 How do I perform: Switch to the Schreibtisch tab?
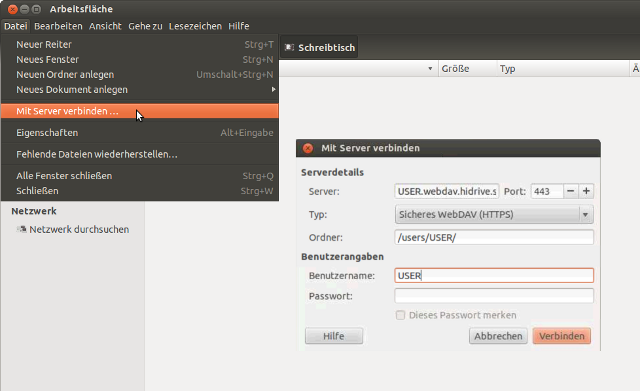tap(319, 48)
